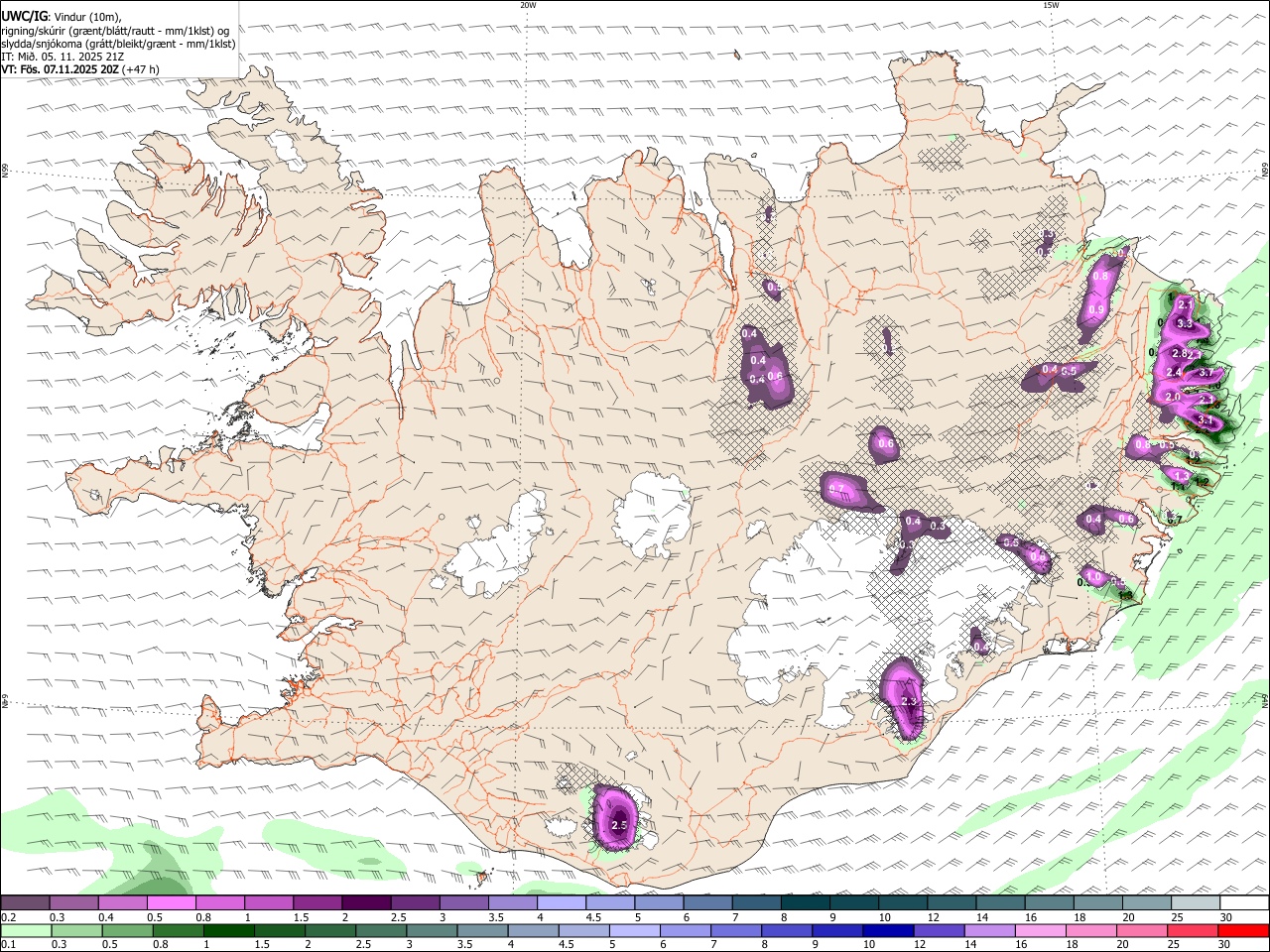This screenshot has height=952, width=1270.
Task: Click the 'slydda/snjókoma' legend description line
Action: click(x=118, y=44)
